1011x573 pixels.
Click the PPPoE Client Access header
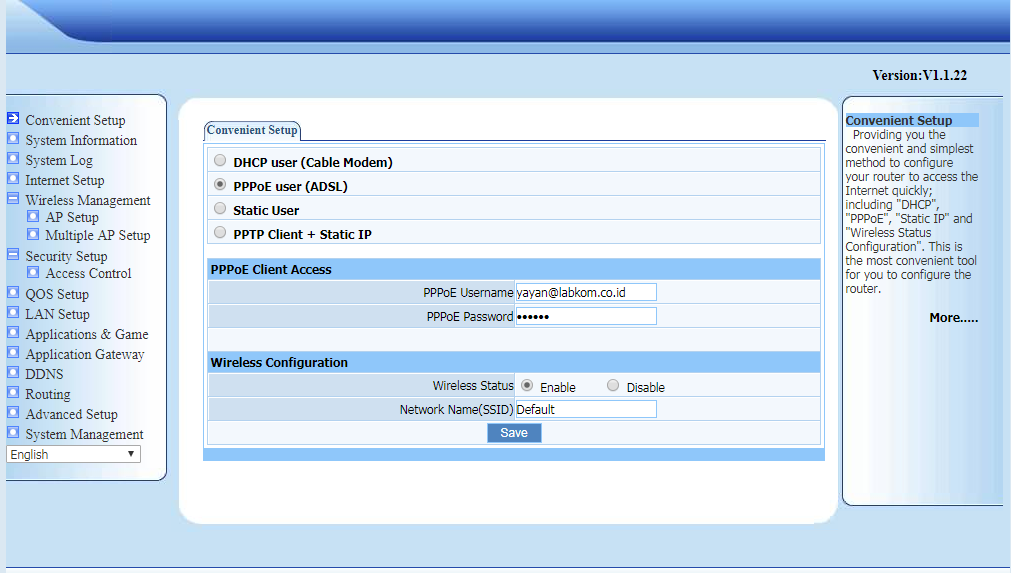pos(271,270)
